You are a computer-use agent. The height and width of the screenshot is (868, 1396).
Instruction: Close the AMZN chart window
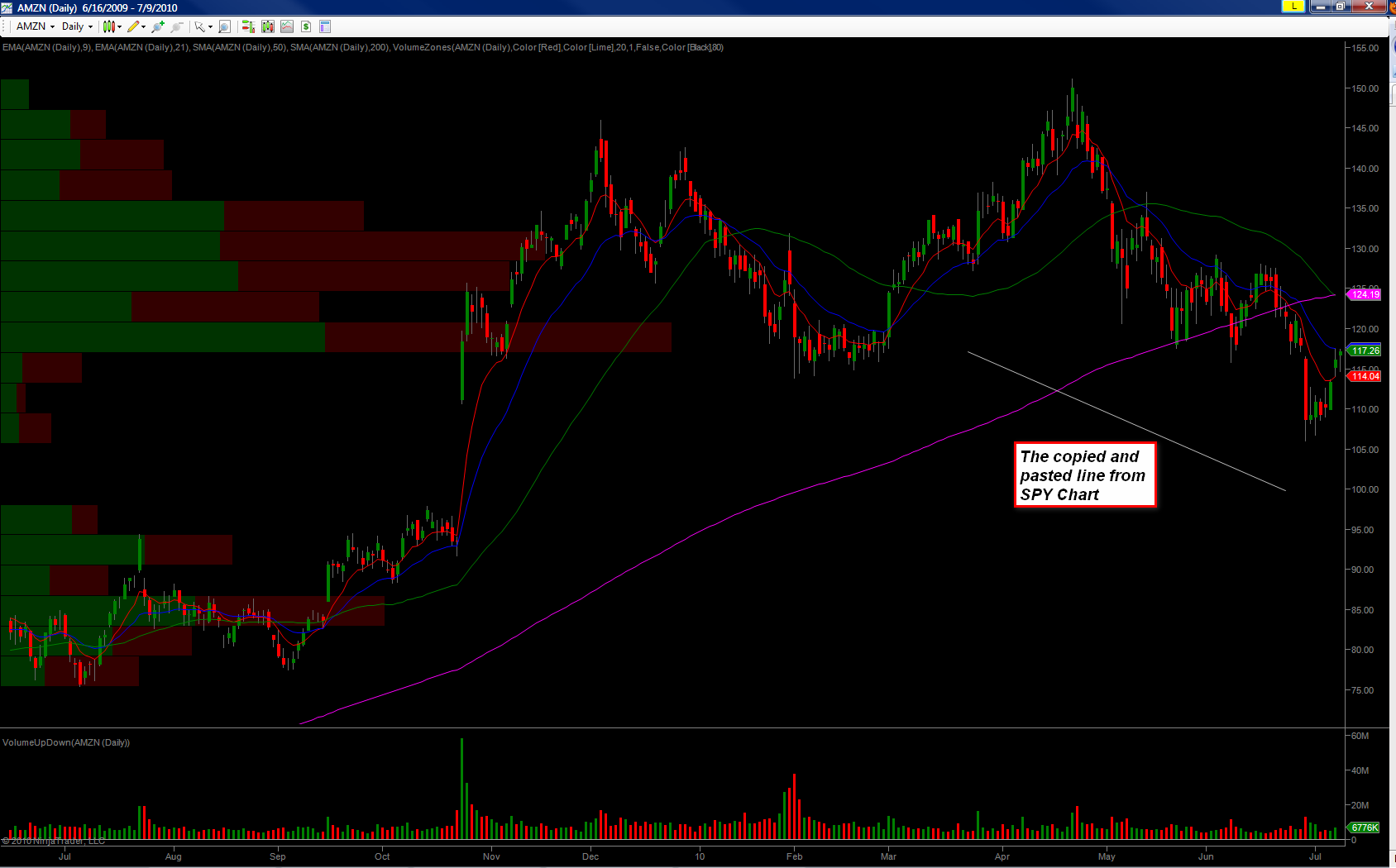point(1370,7)
